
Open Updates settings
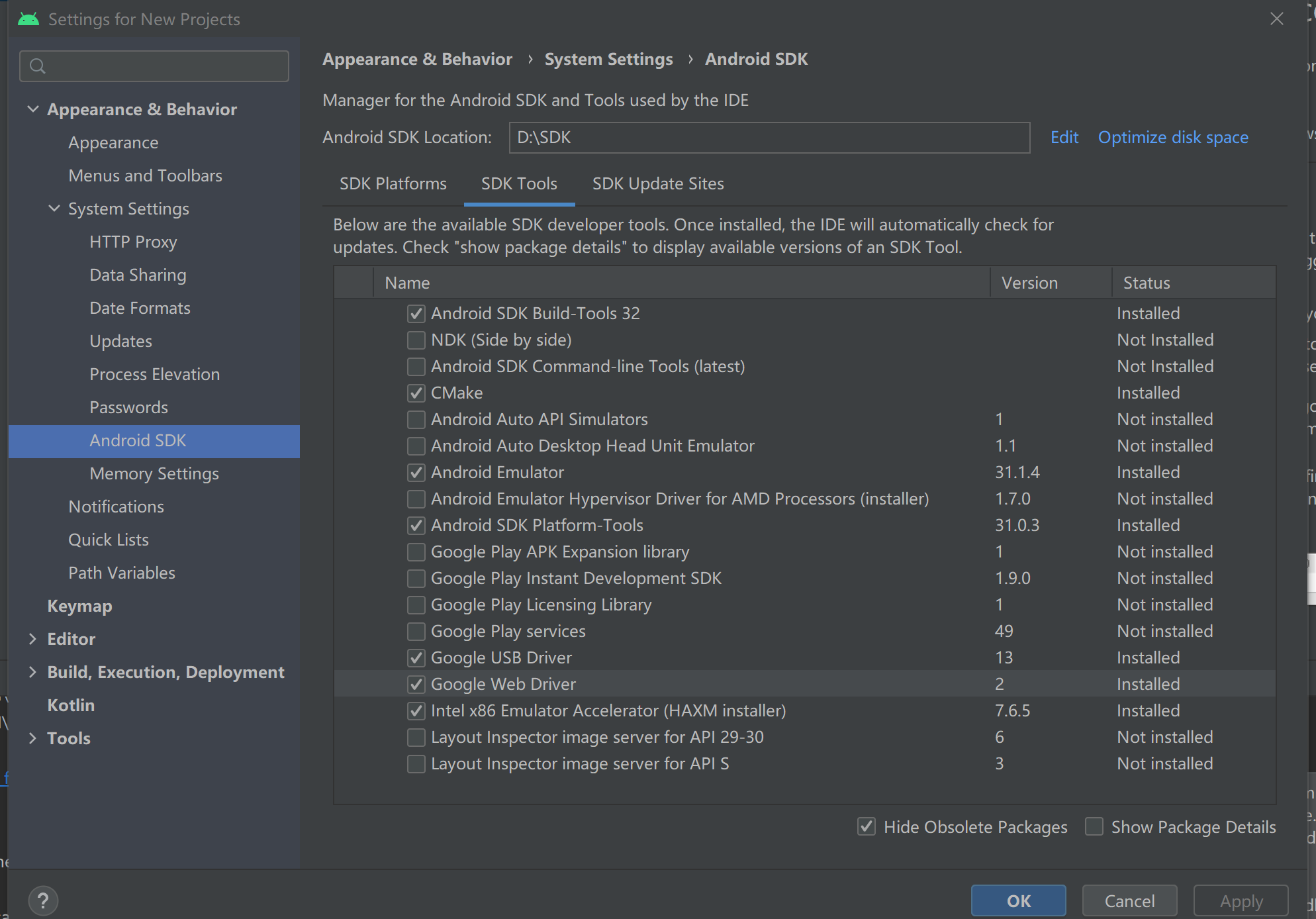[x=120, y=341]
